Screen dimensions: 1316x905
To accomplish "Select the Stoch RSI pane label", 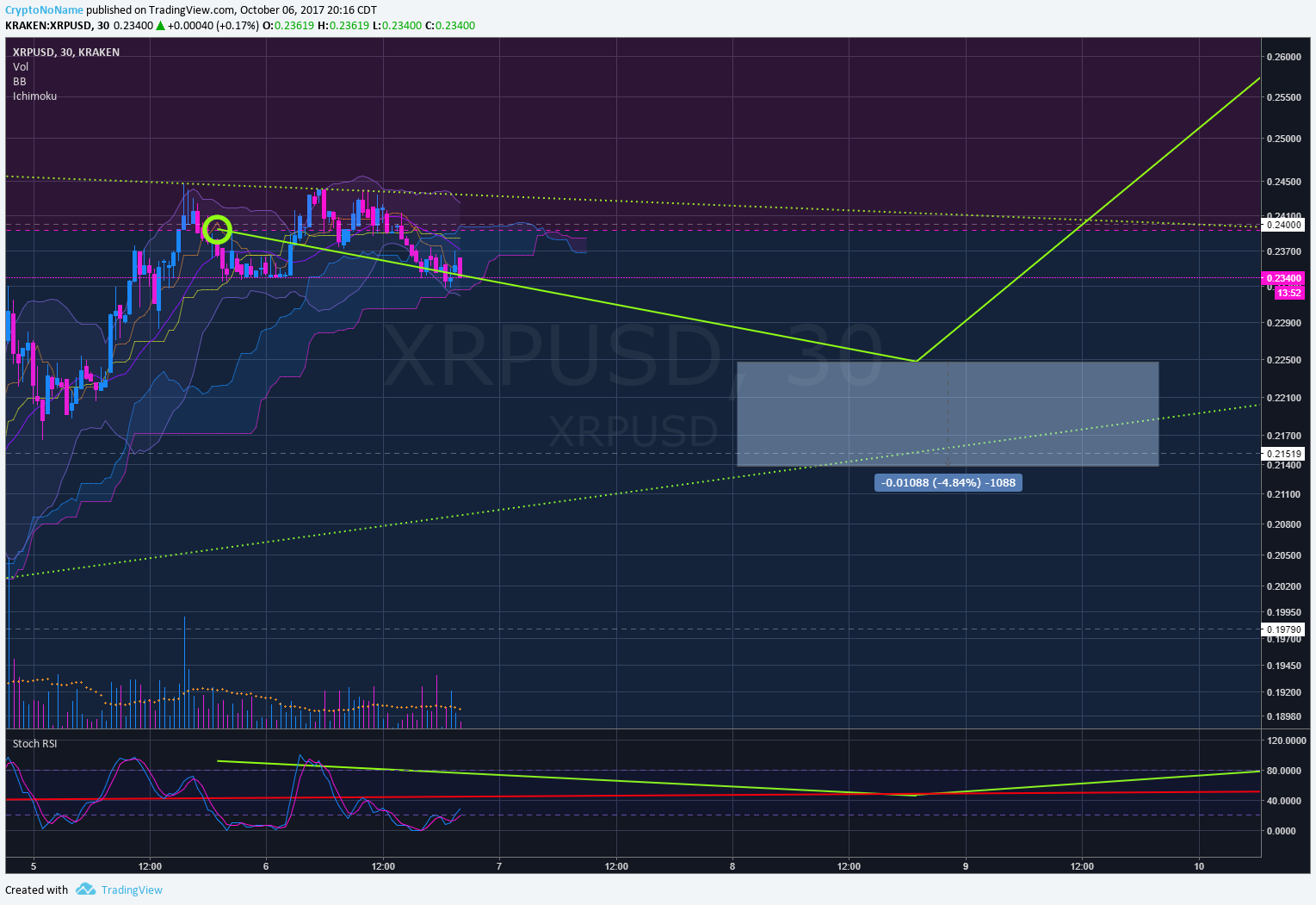I will point(34,744).
